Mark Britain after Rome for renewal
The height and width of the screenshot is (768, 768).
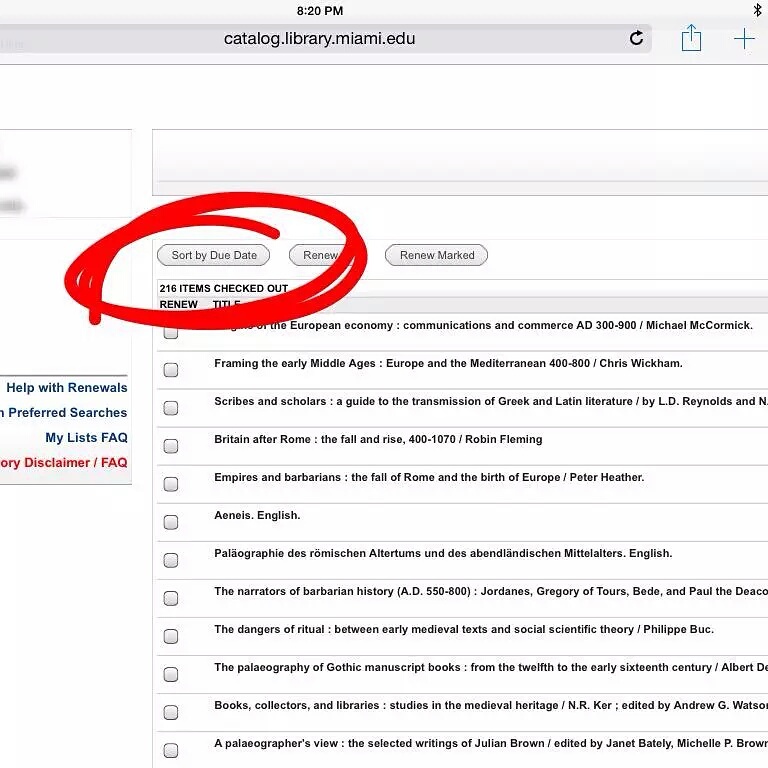click(171, 446)
